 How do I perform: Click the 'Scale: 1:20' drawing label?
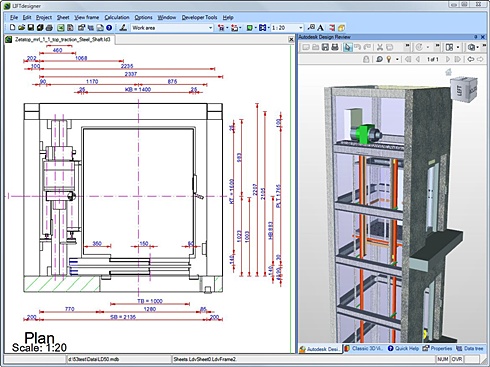point(39,348)
